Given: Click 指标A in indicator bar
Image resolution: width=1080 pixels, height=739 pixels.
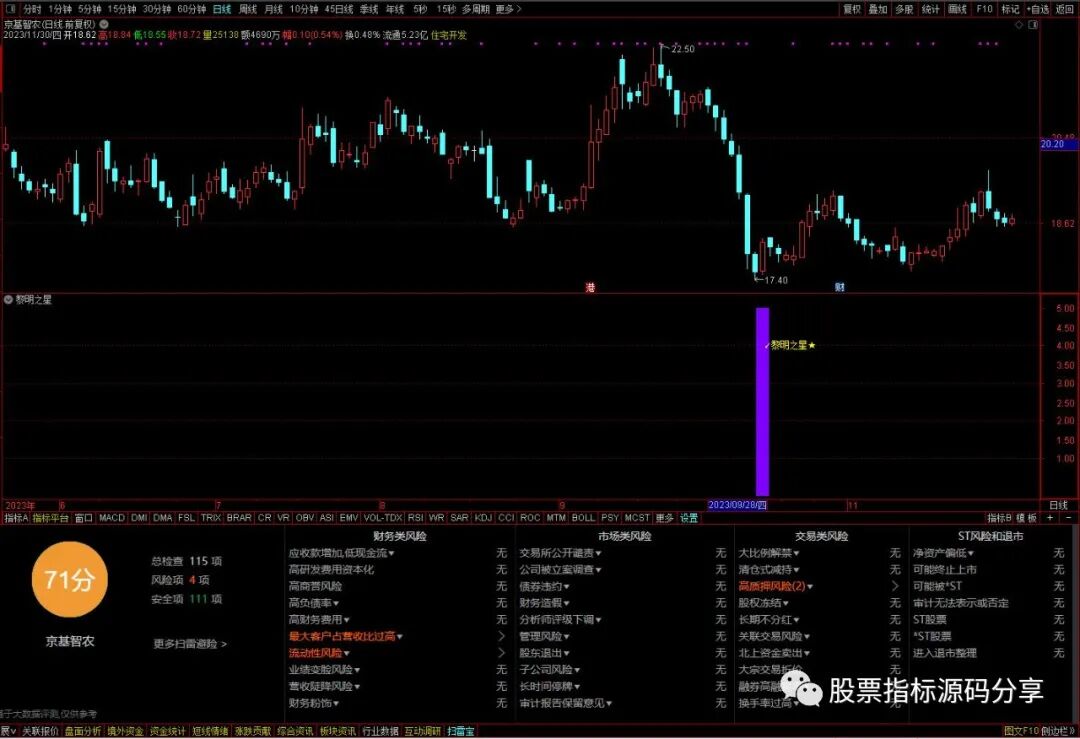Looking at the screenshot, I should click(x=16, y=518).
